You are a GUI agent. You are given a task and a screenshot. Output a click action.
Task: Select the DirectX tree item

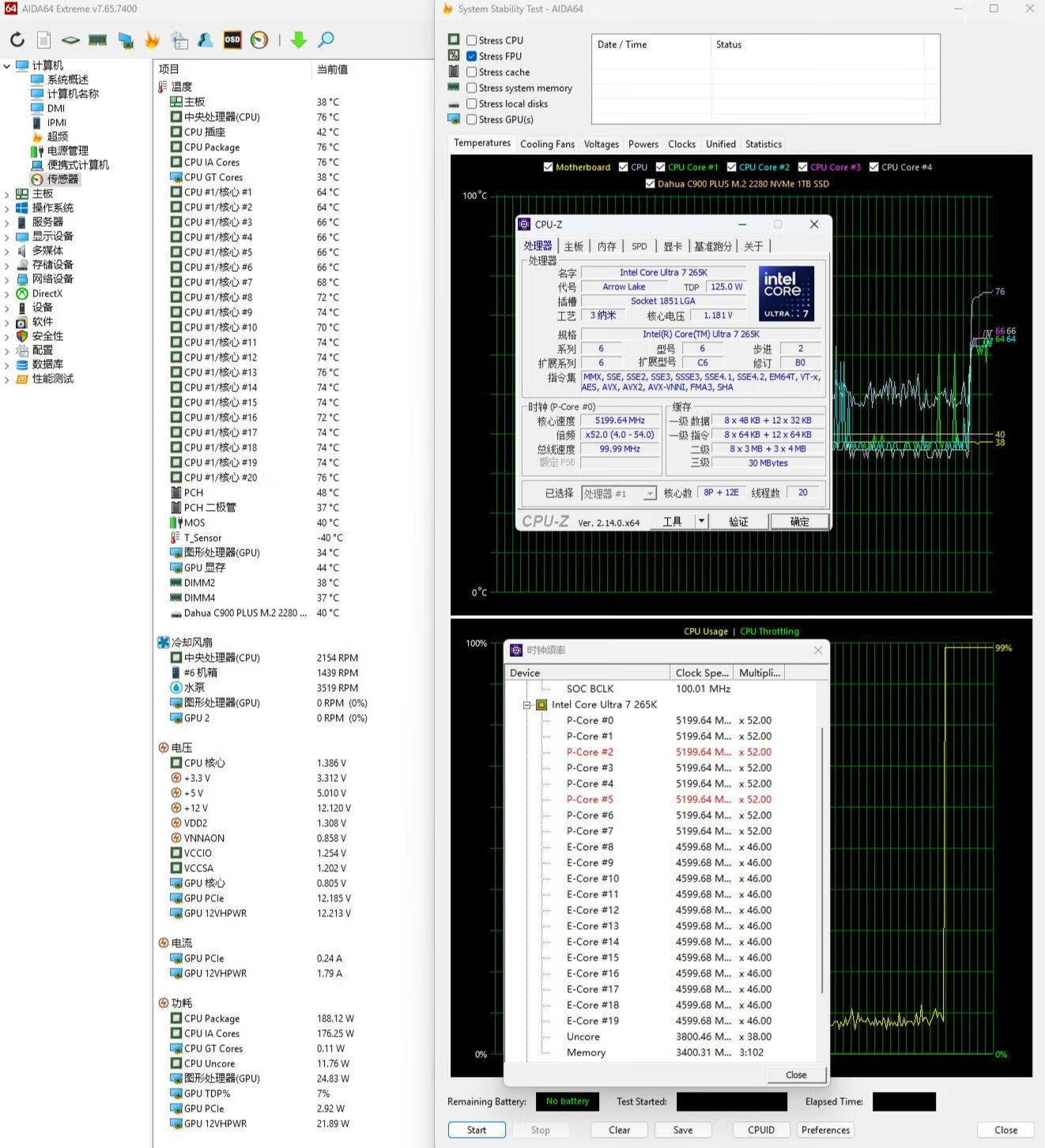(x=40, y=293)
